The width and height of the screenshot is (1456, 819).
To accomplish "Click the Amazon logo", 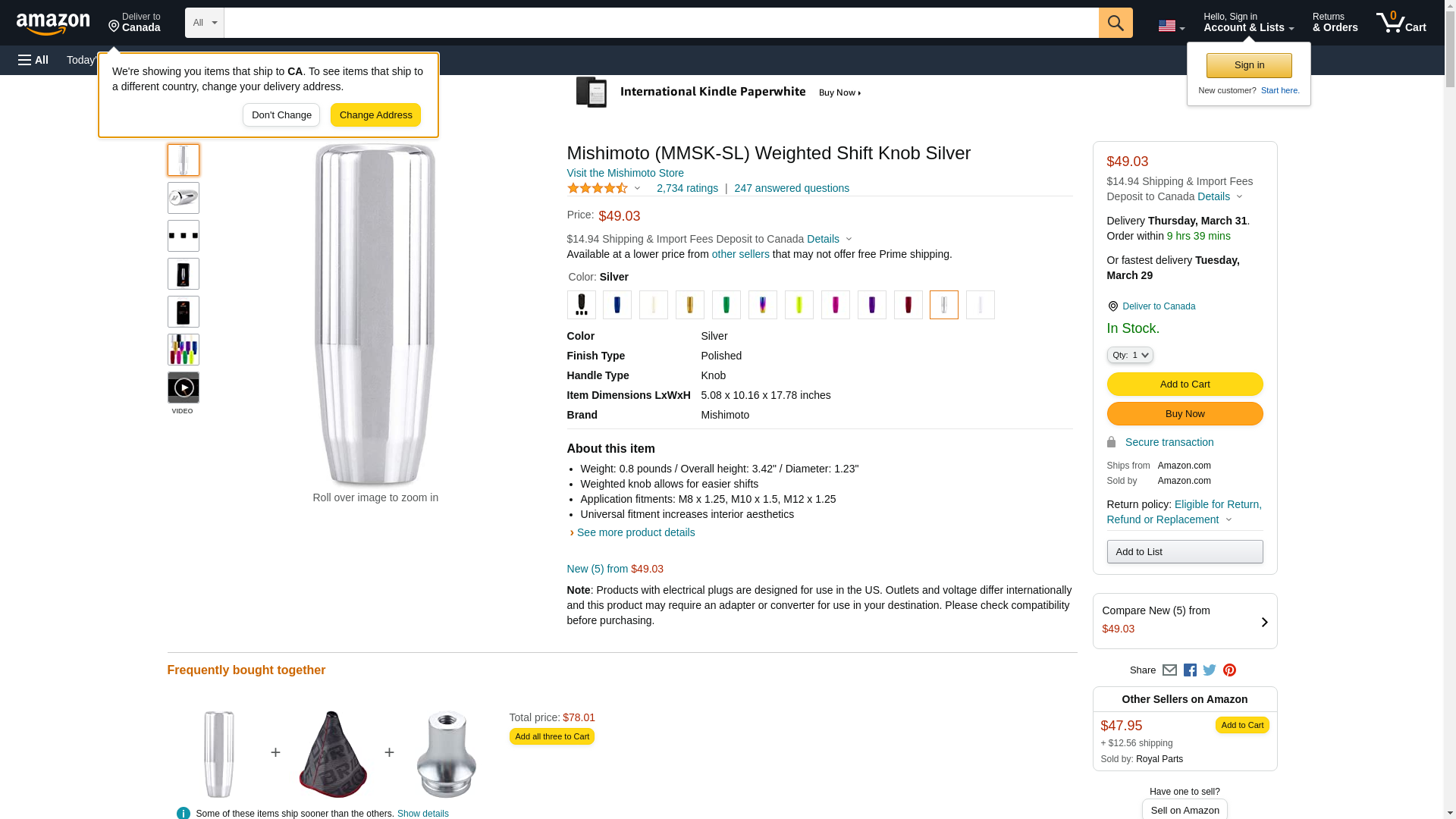I will [53, 24].
